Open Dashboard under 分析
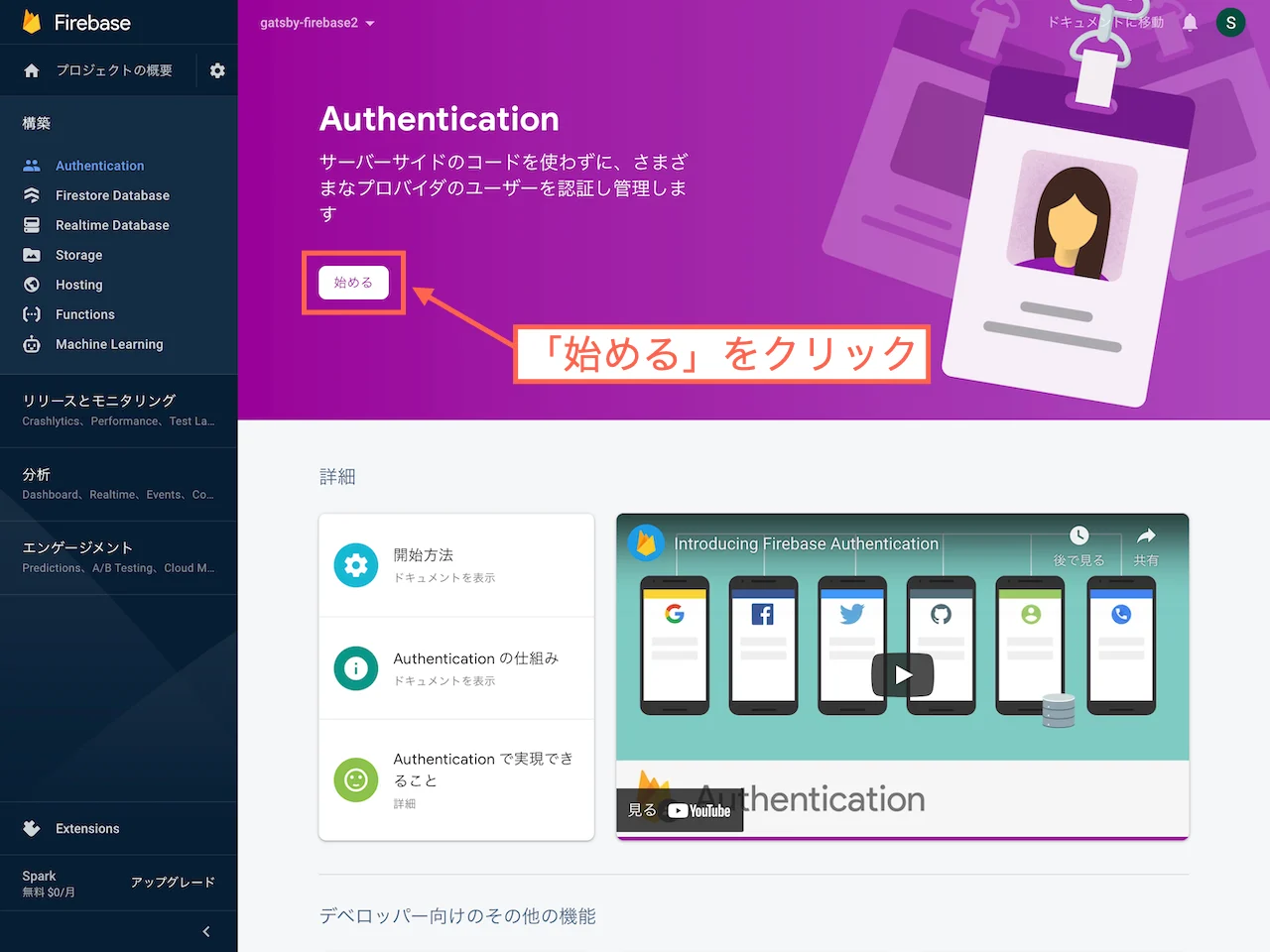Image resolution: width=1270 pixels, height=952 pixels. 50,494
